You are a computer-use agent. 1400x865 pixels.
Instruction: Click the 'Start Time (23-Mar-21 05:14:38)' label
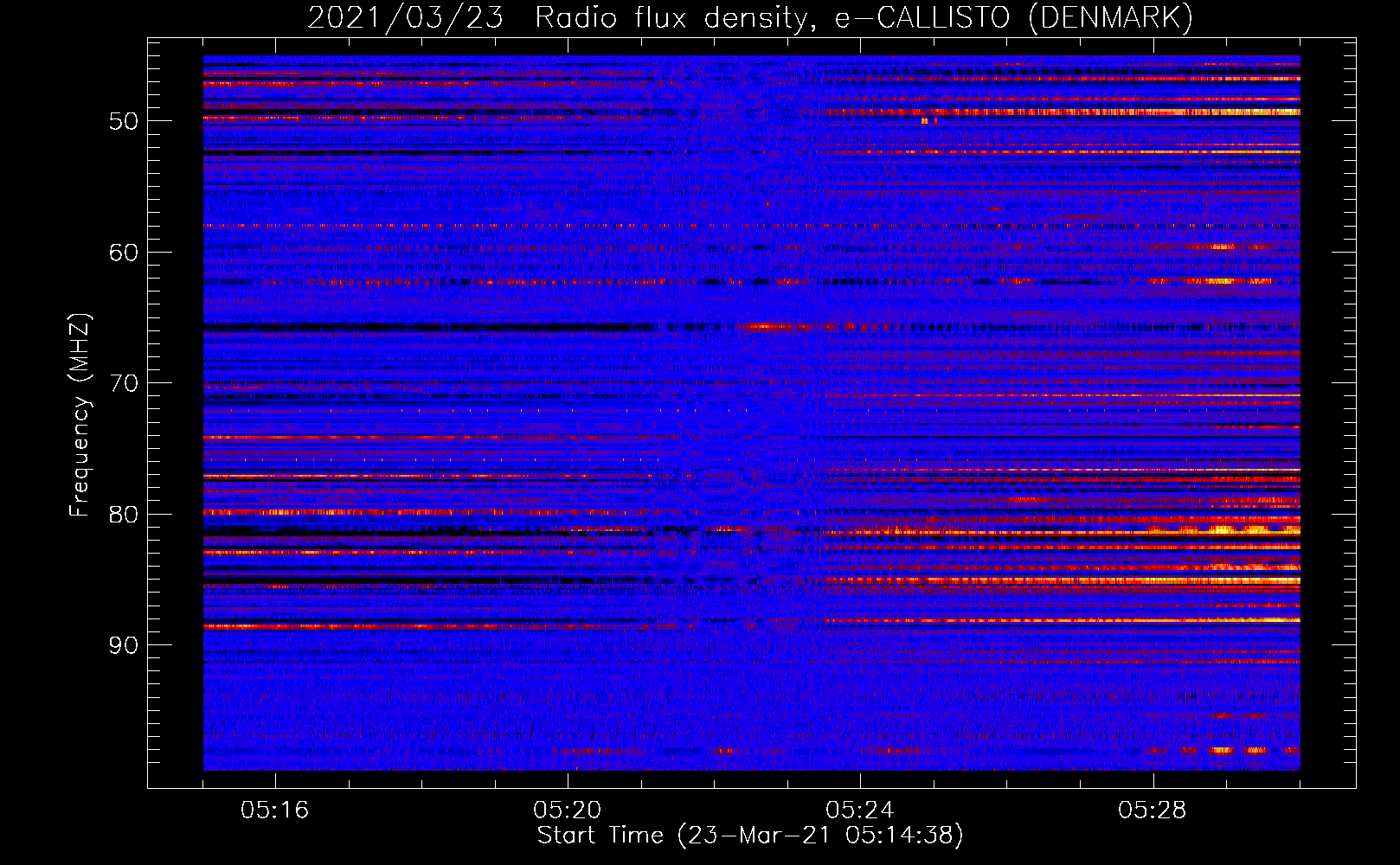pyautogui.click(x=750, y=836)
